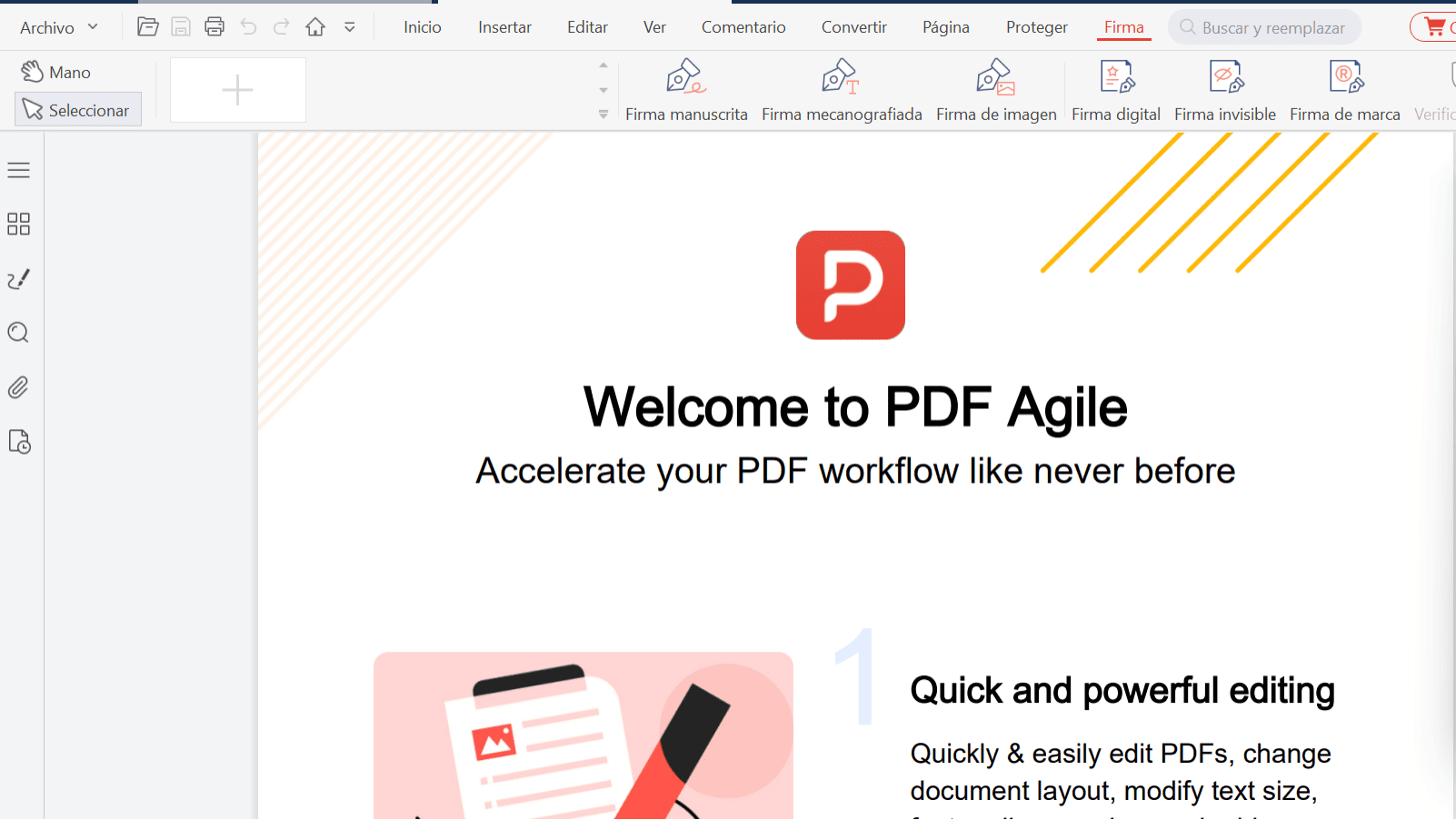1456x820 pixels.
Task: Click the open file folder icon
Action: pyautogui.click(x=147, y=27)
